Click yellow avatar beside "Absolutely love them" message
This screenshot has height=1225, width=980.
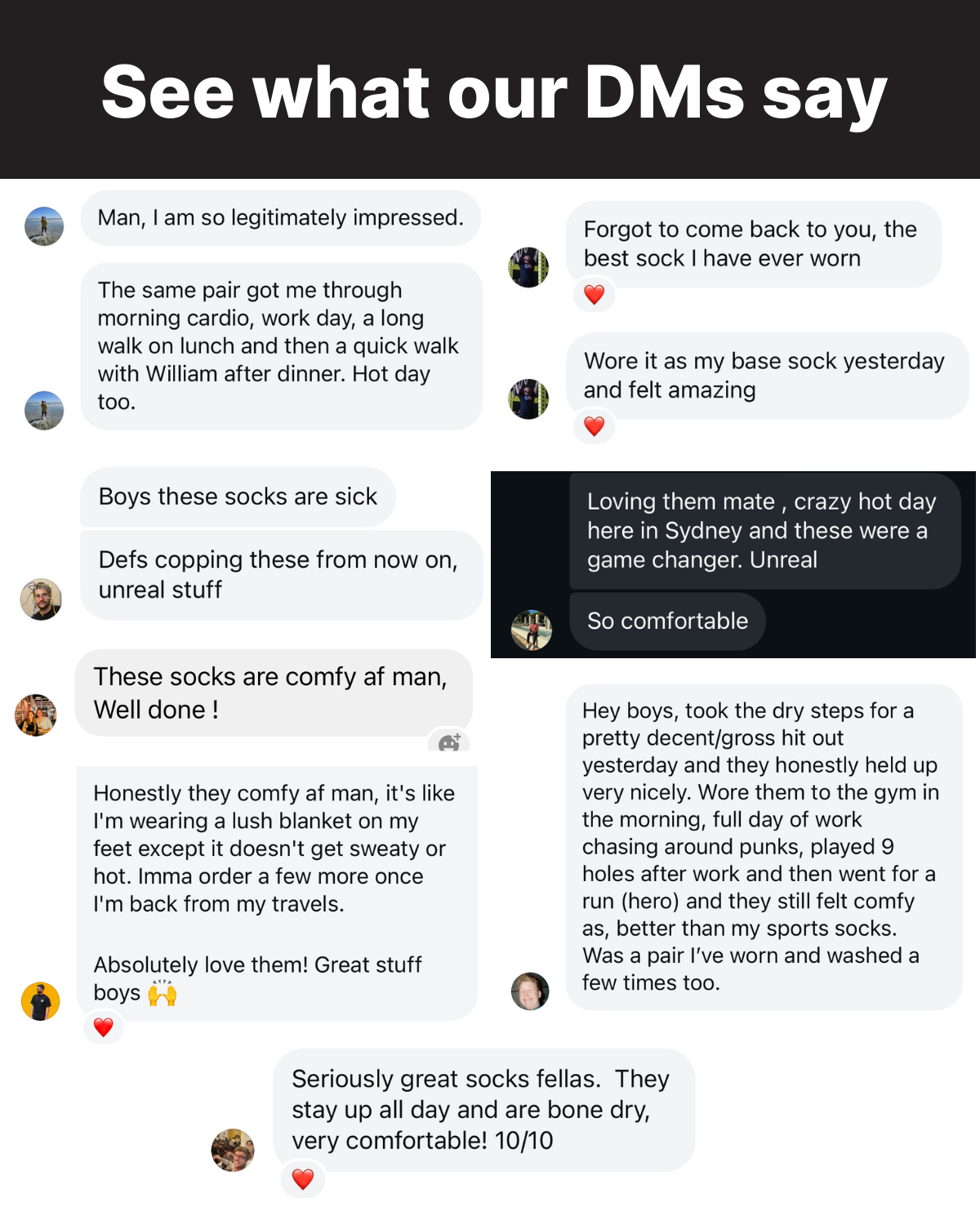pos(41,1001)
